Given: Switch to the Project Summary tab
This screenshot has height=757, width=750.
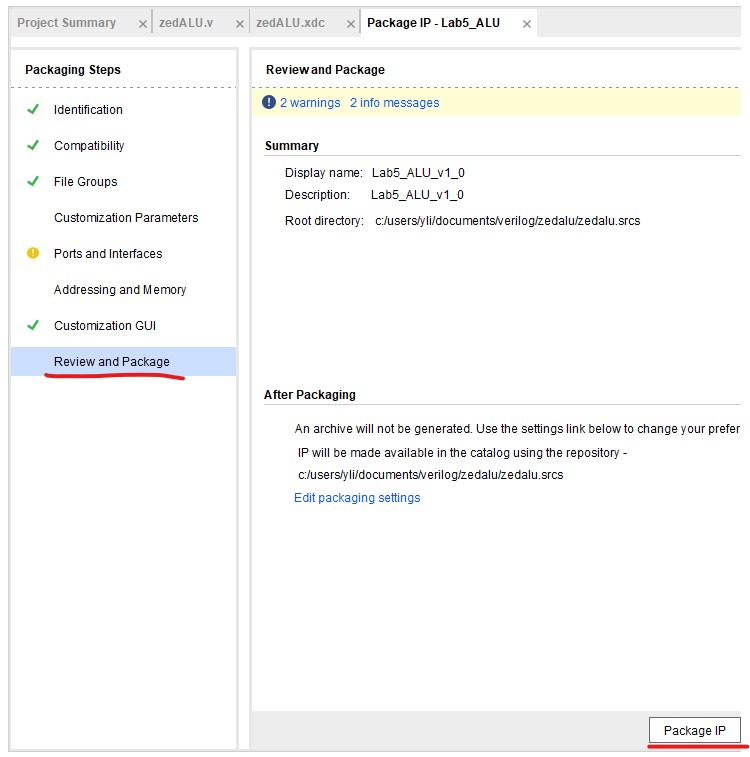Looking at the screenshot, I should pyautogui.click(x=66, y=23).
